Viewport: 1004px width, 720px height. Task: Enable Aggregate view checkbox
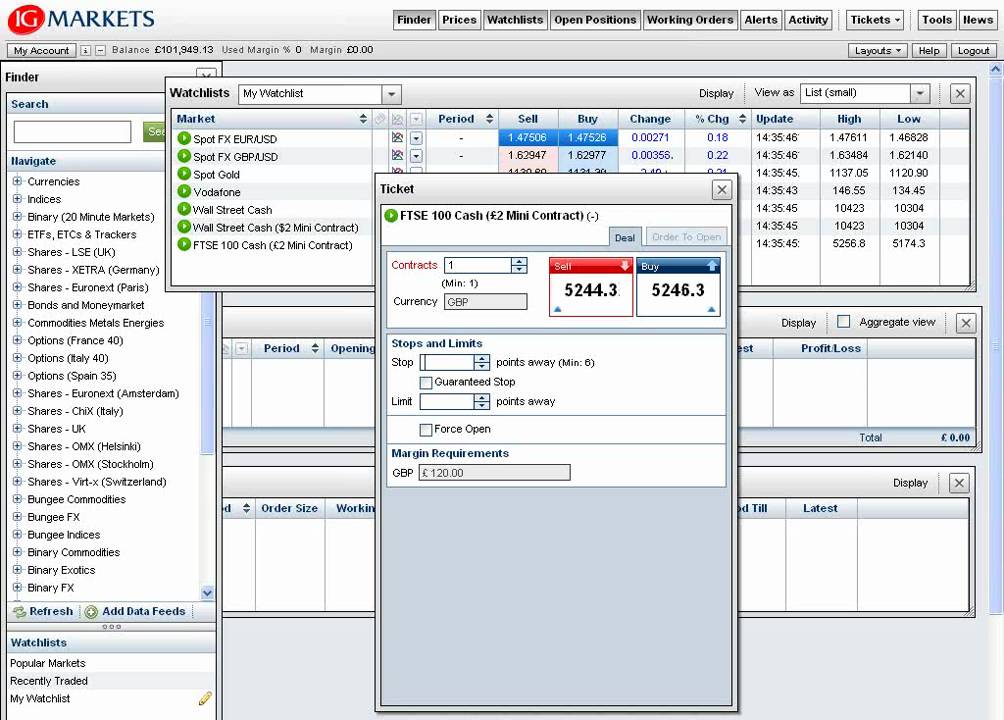point(844,322)
